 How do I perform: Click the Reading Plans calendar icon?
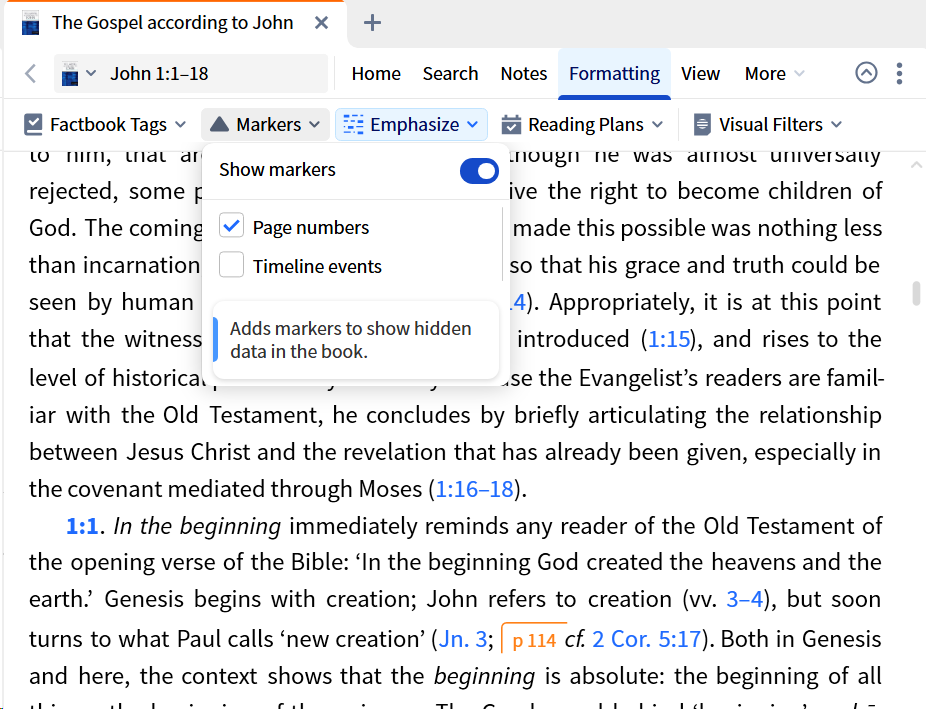point(511,125)
